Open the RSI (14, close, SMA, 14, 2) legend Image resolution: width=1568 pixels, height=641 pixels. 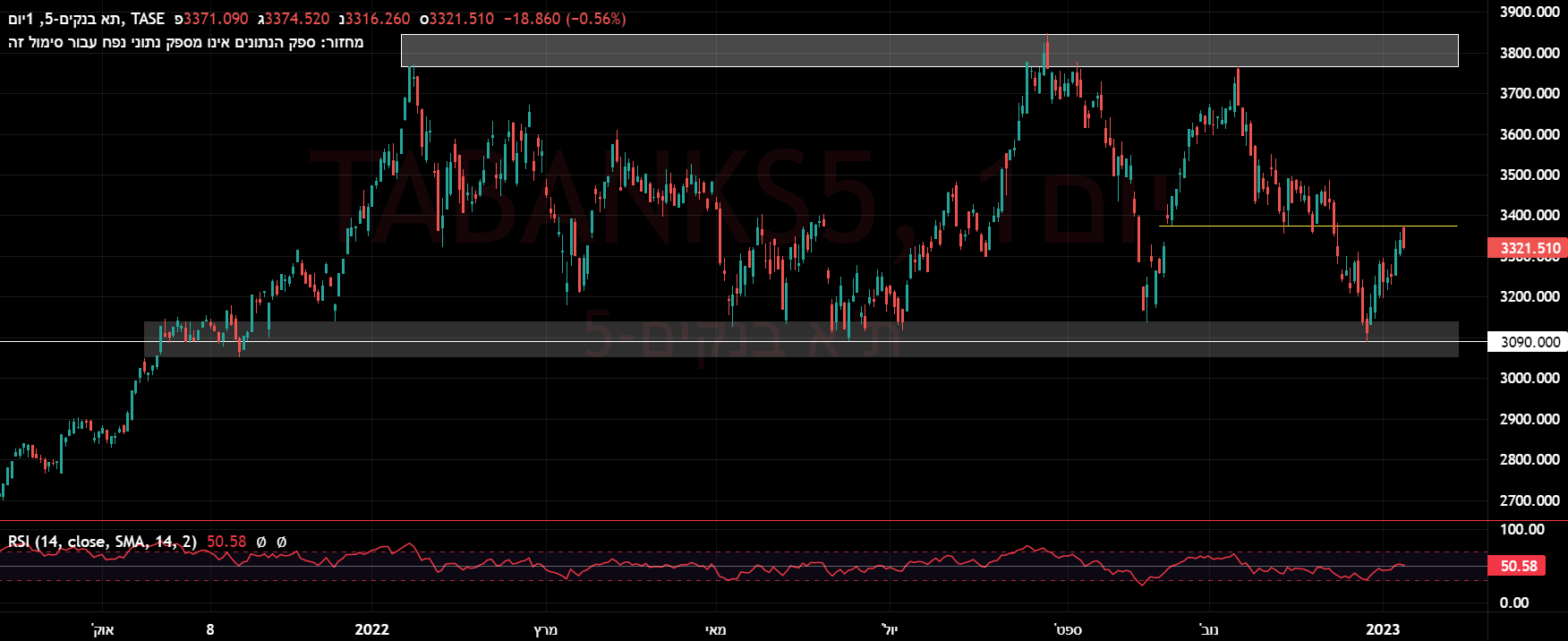[x=103, y=542]
